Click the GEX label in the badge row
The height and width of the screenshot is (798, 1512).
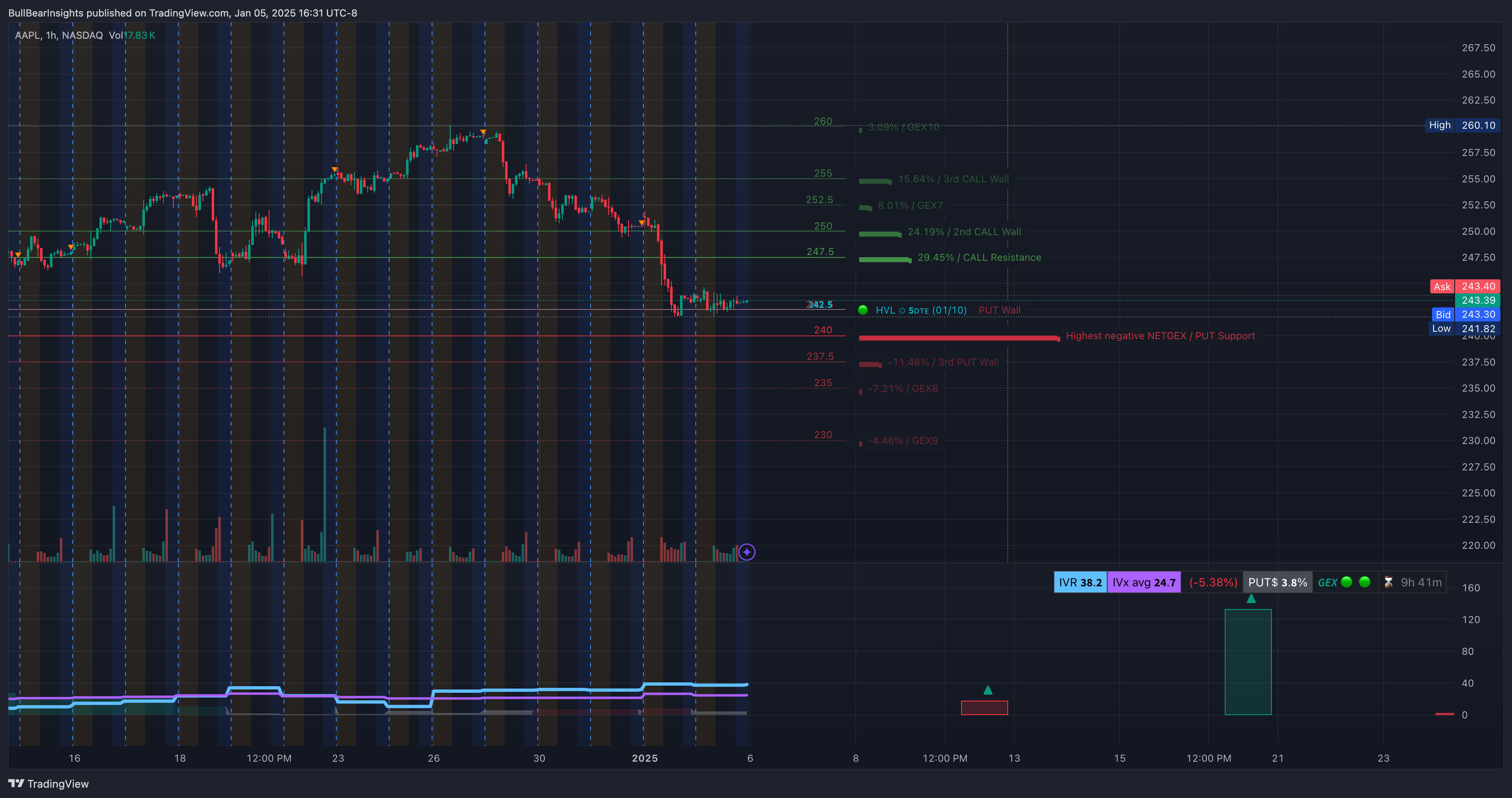1327,583
